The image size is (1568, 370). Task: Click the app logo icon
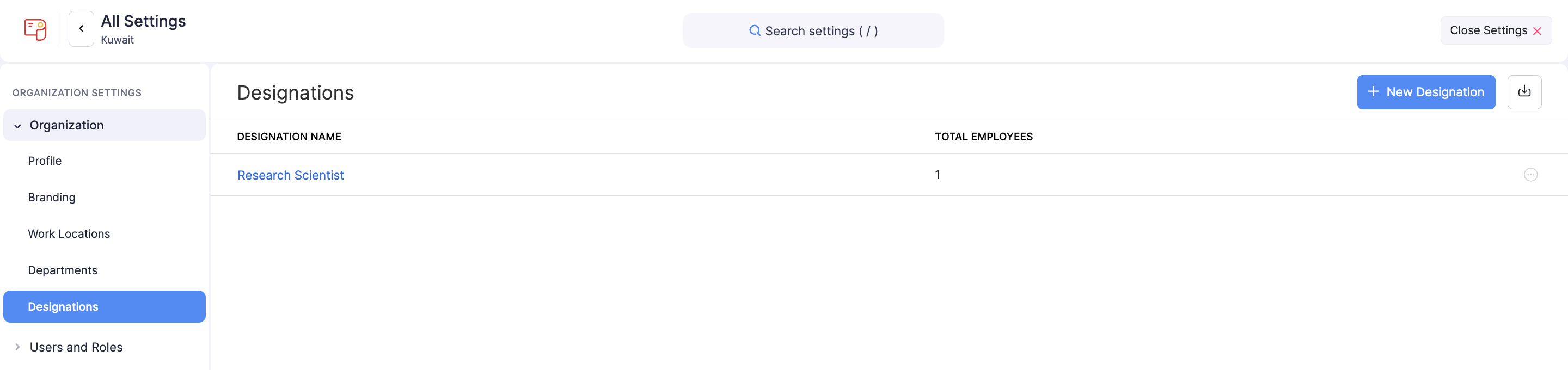(x=35, y=29)
